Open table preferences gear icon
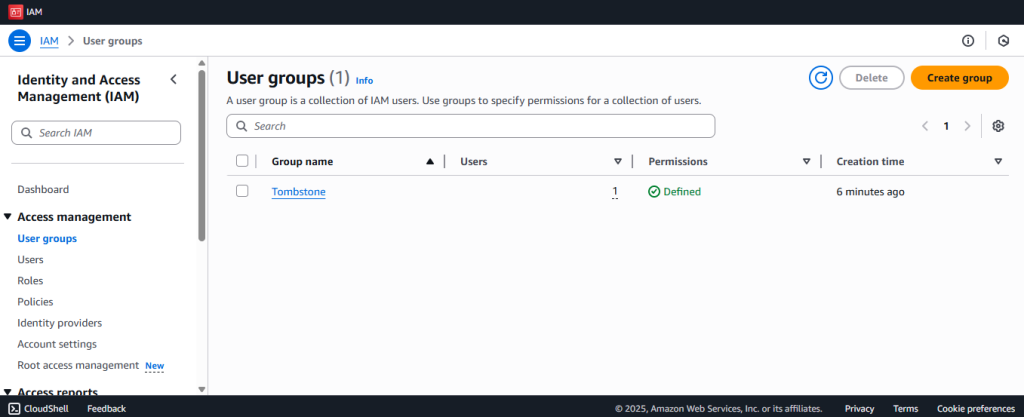The width and height of the screenshot is (1024, 417). tap(998, 126)
